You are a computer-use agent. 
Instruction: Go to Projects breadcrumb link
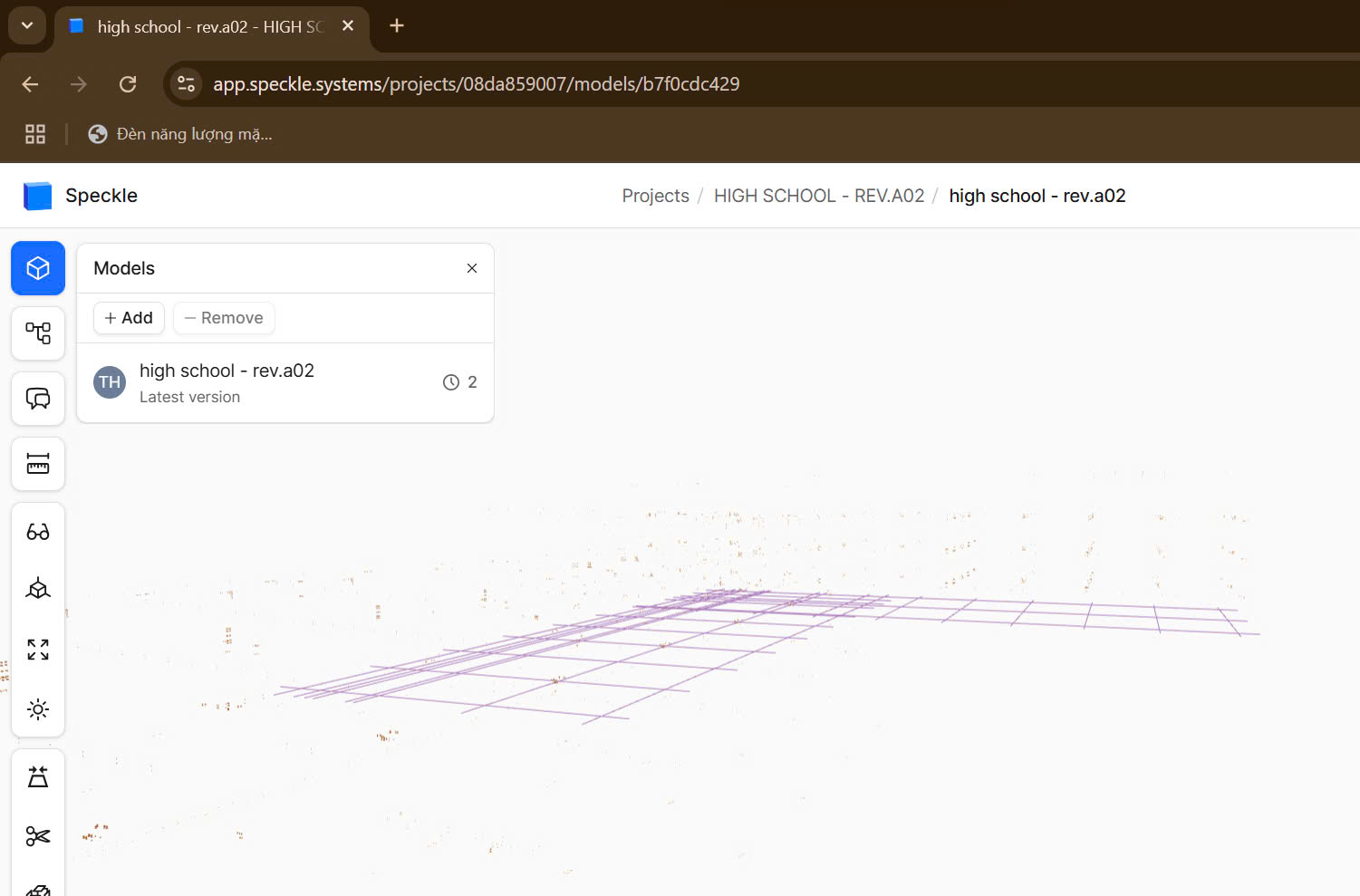point(655,196)
